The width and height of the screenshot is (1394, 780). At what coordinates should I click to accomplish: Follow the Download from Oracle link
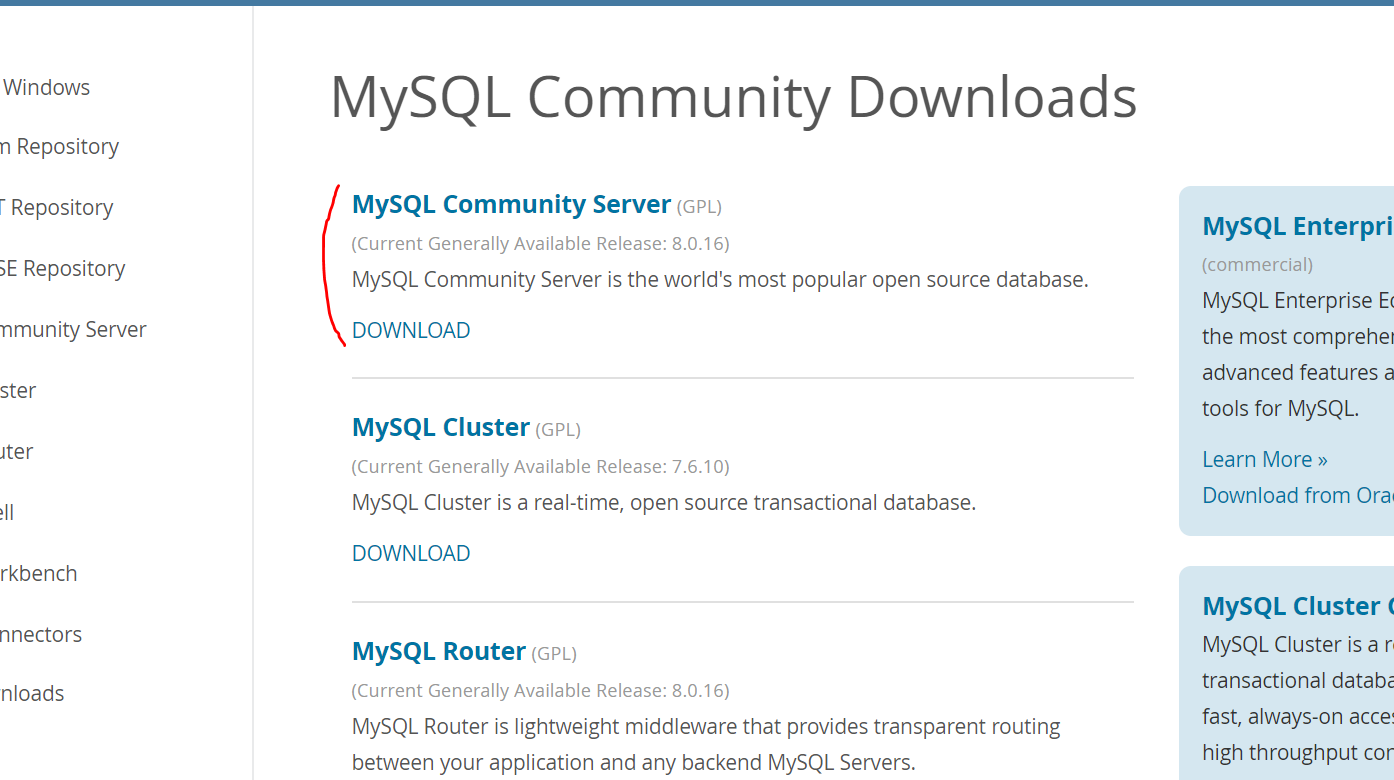(1298, 495)
